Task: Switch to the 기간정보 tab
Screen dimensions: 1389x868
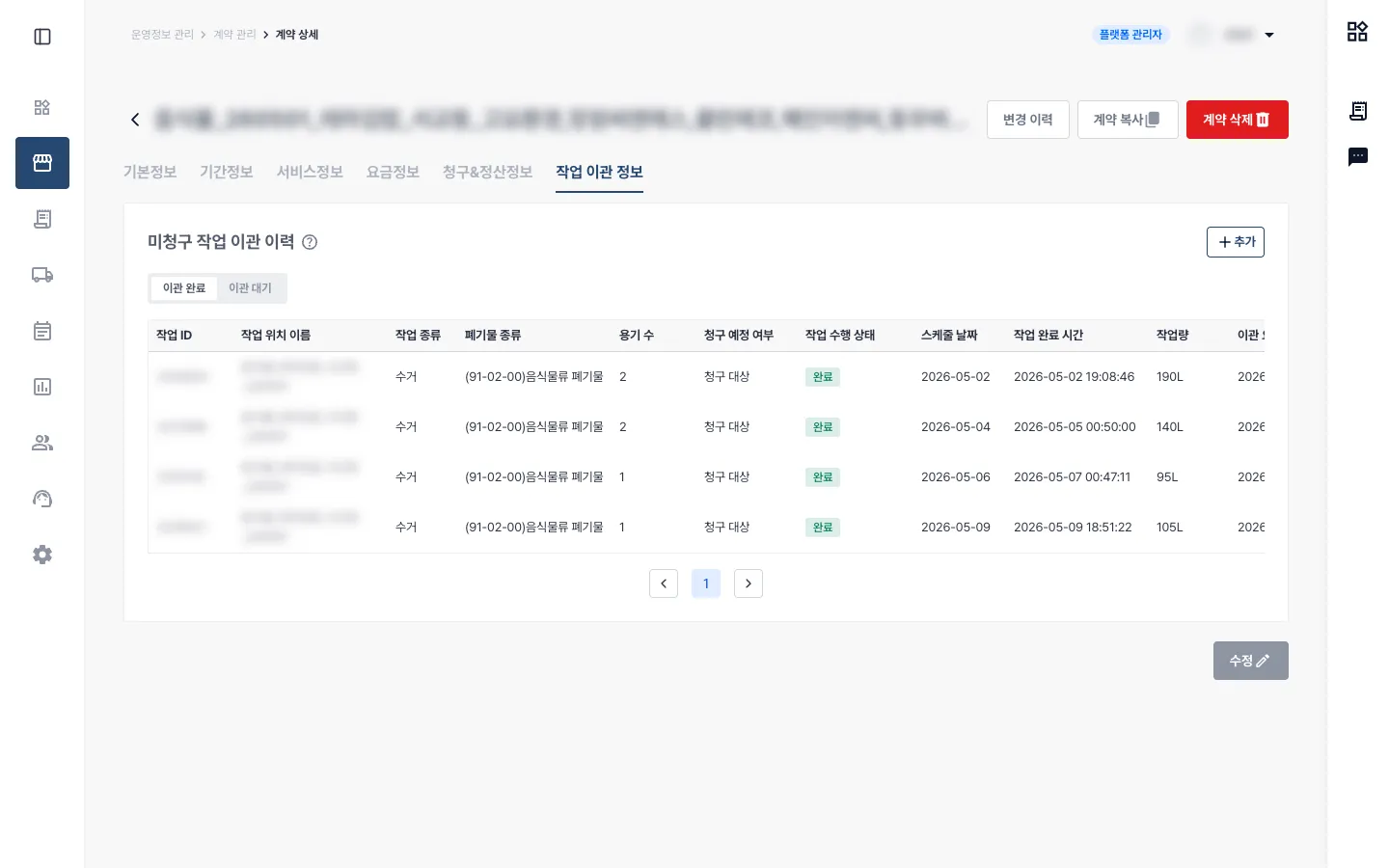Action: pos(227,172)
